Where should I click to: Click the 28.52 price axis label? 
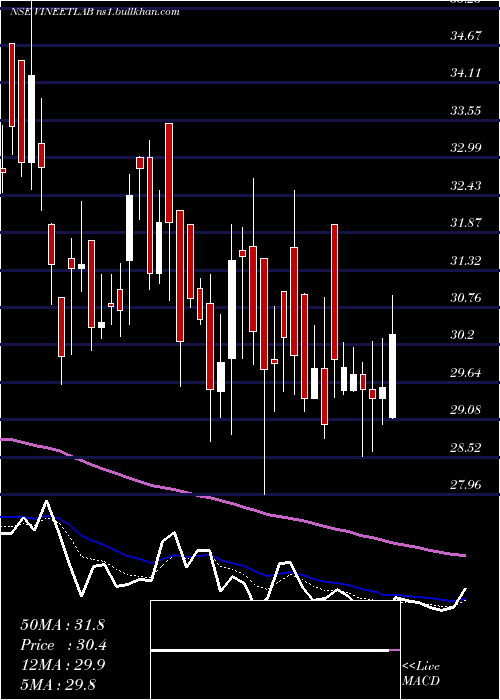(x=466, y=447)
